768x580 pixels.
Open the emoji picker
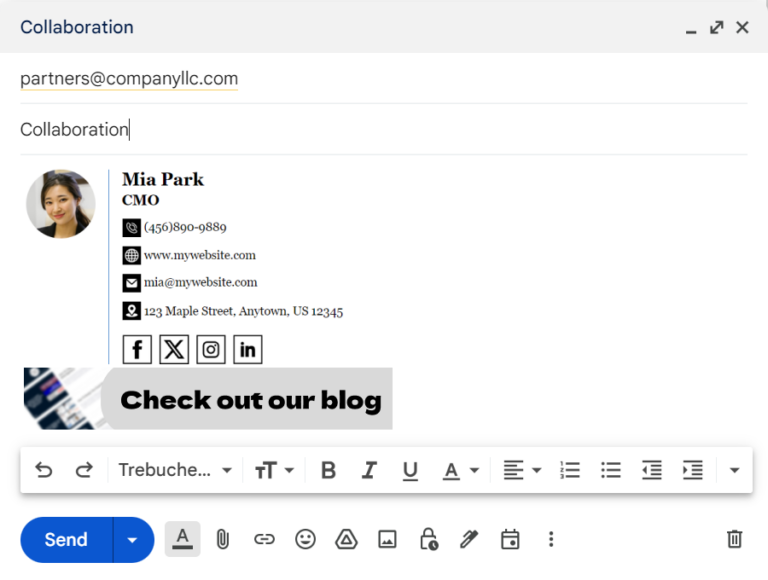click(305, 540)
